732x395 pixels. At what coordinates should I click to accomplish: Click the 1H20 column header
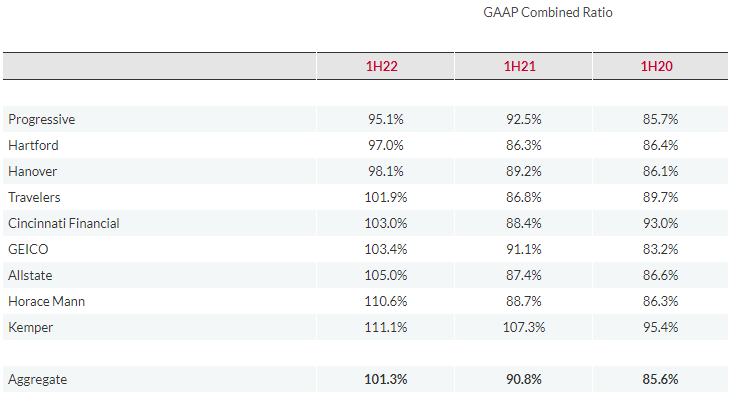(x=656, y=66)
